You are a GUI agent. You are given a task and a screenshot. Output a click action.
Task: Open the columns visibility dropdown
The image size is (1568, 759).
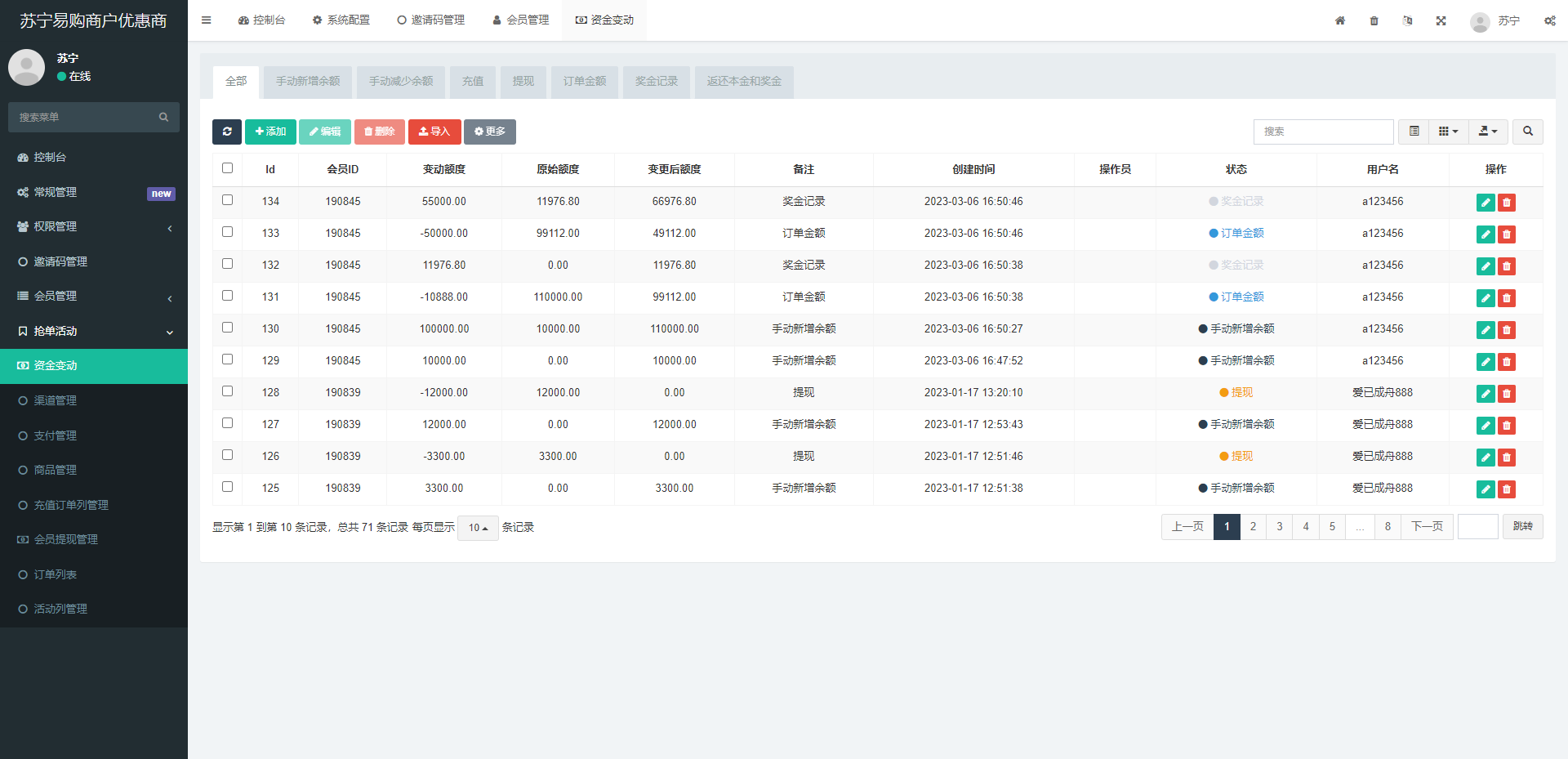coord(1448,132)
